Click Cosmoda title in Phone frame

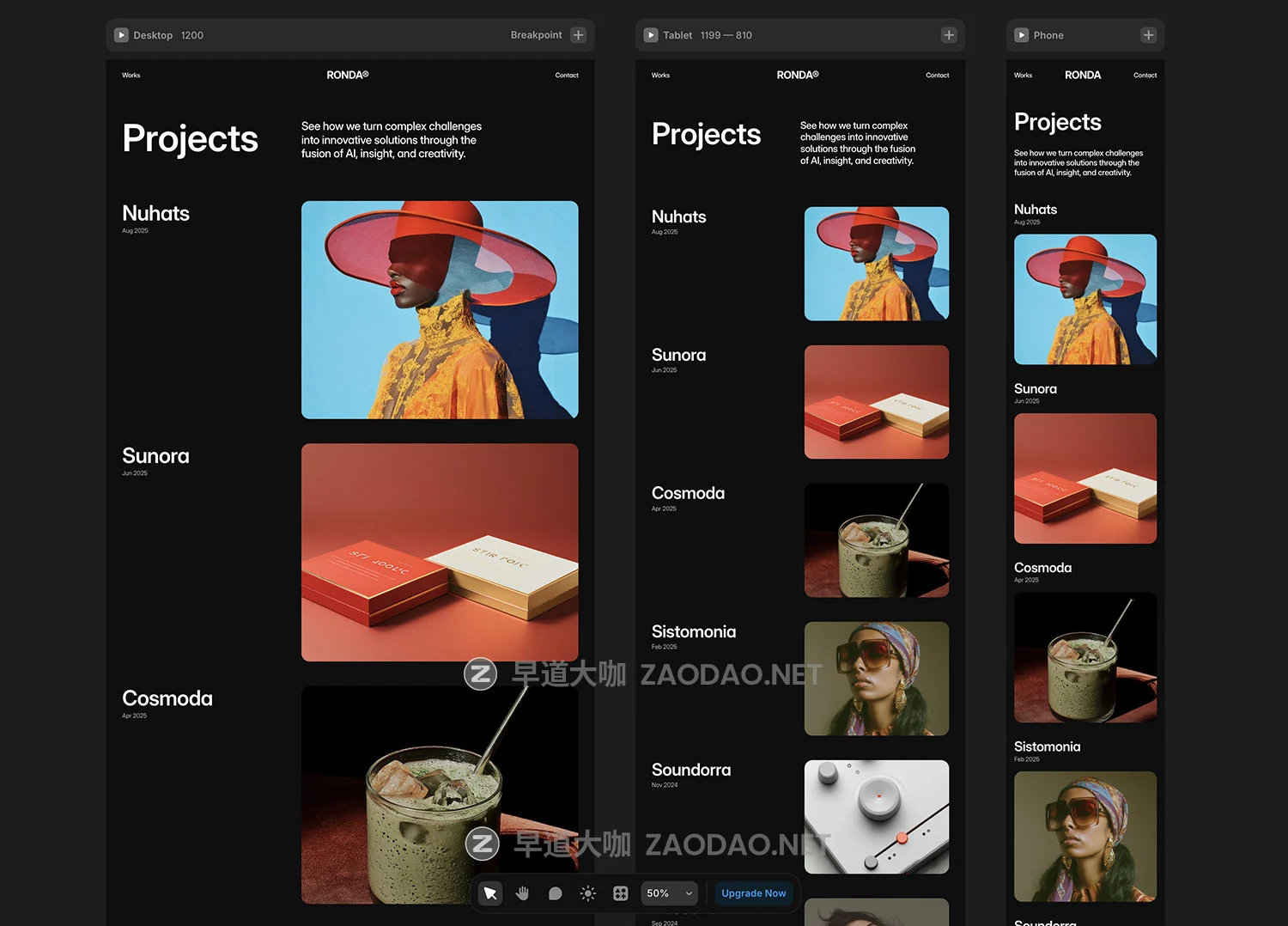1042,568
